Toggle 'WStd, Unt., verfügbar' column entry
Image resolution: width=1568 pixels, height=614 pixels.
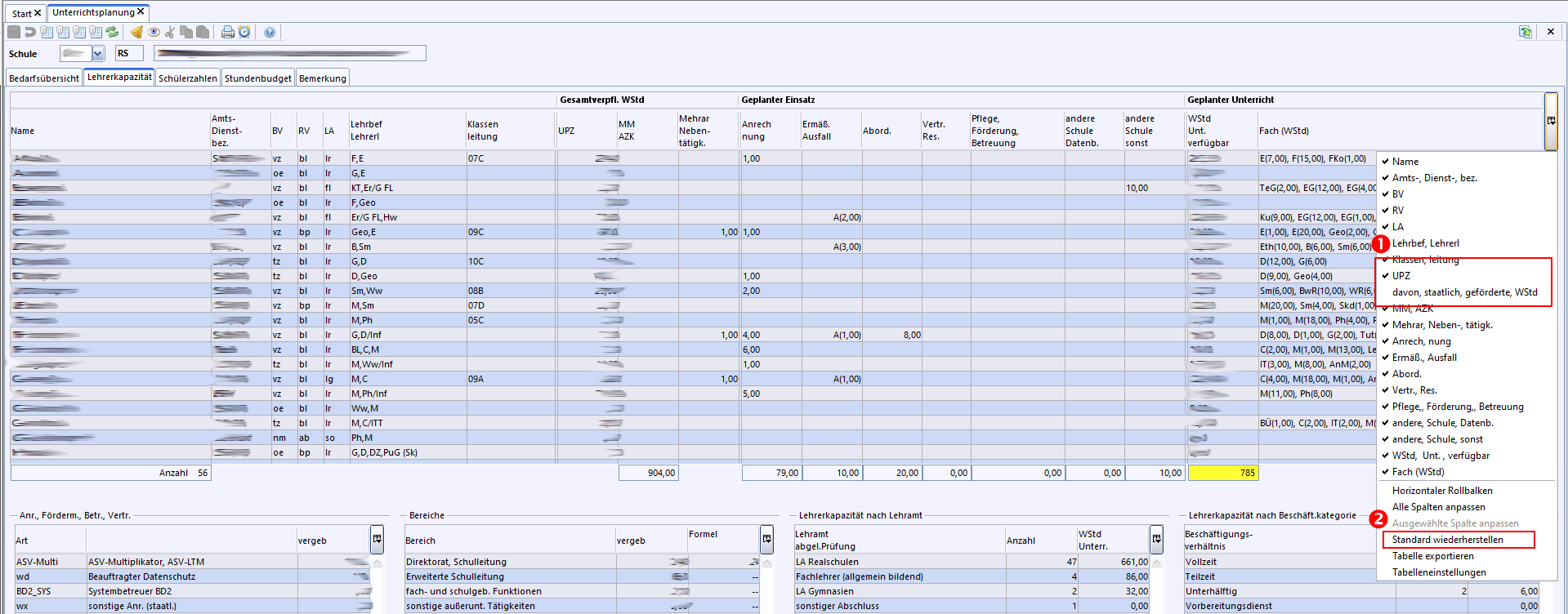pos(1441,456)
